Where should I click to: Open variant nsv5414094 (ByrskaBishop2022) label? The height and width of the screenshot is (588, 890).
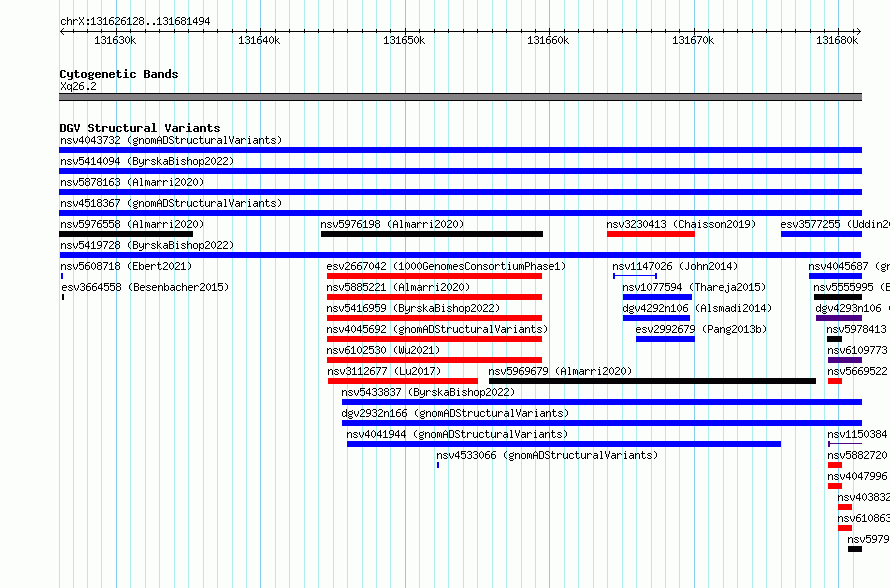coord(147,161)
